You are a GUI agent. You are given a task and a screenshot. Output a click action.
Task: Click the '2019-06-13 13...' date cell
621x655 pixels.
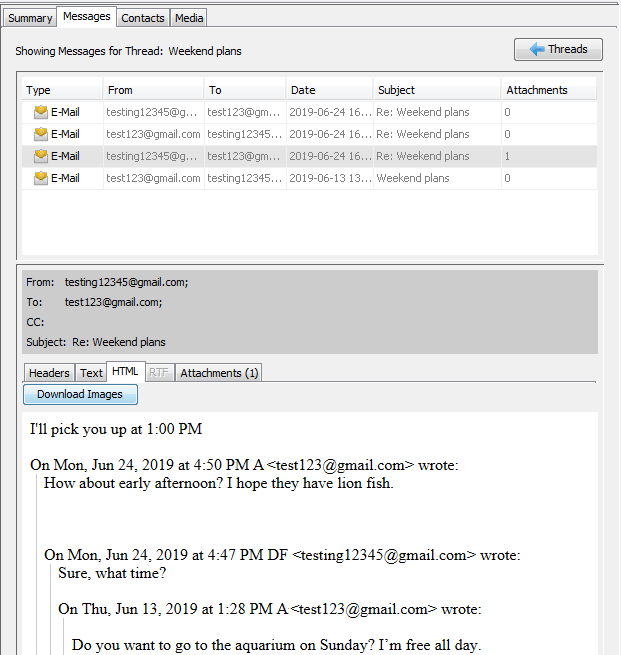coord(330,178)
